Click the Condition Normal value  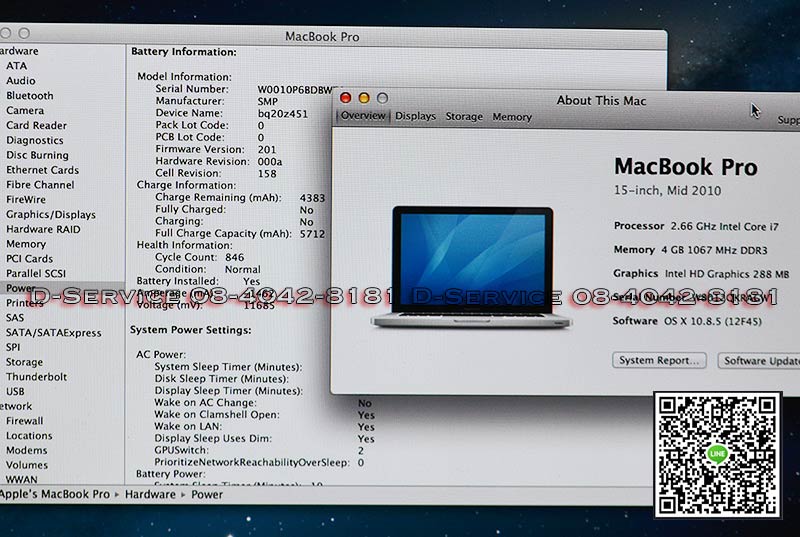tap(243, 269)
